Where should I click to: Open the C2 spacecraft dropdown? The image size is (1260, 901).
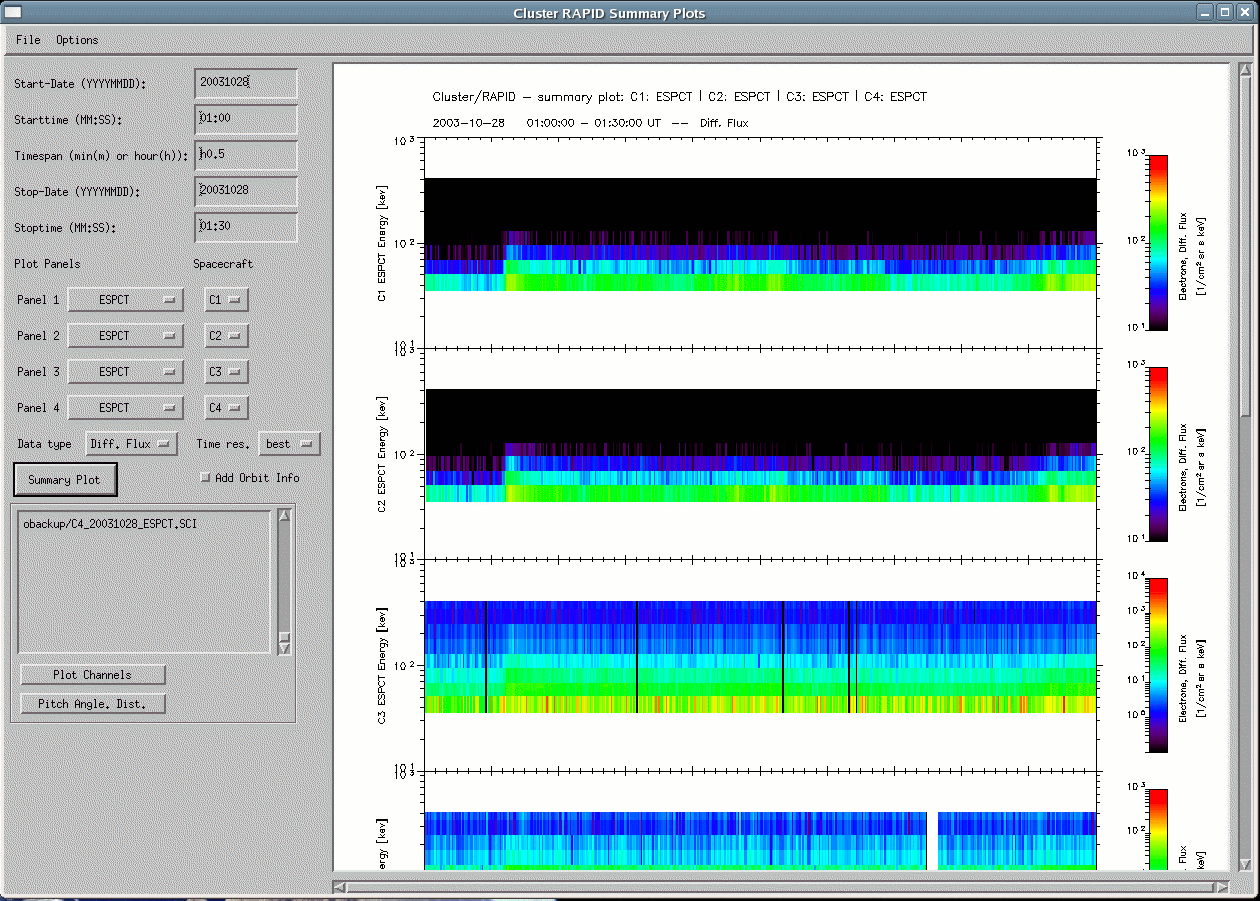click(226, 336)
